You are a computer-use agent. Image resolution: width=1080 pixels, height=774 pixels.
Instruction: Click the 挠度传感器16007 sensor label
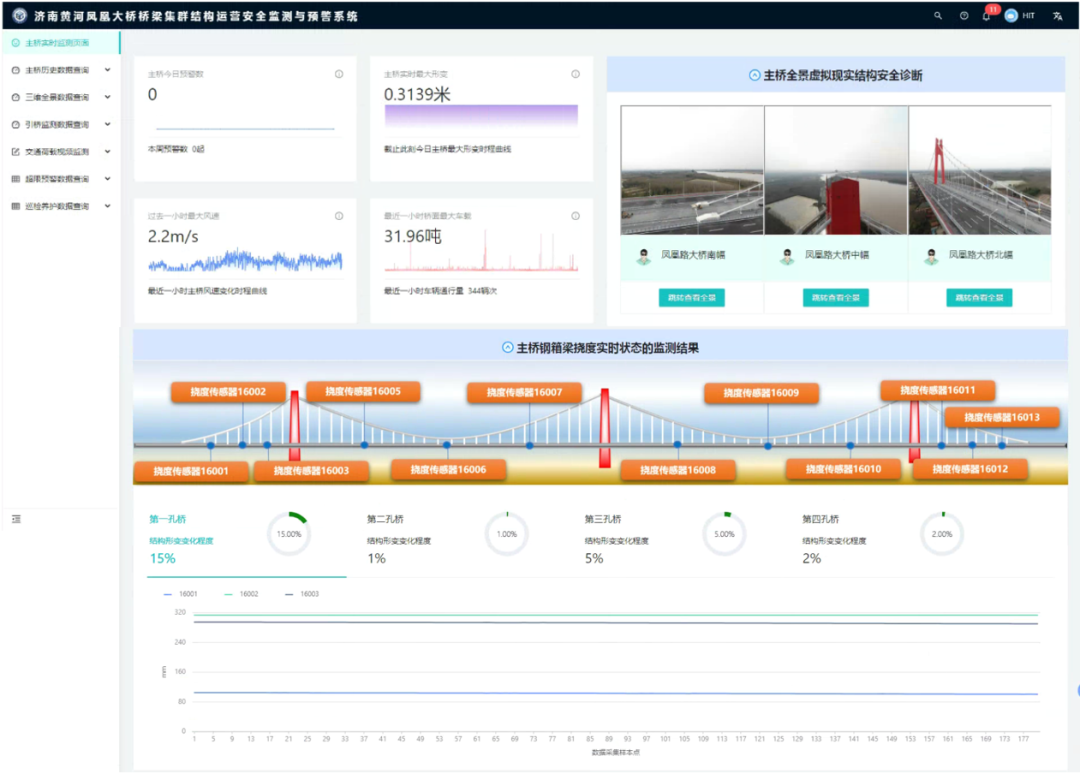(524, 393)
